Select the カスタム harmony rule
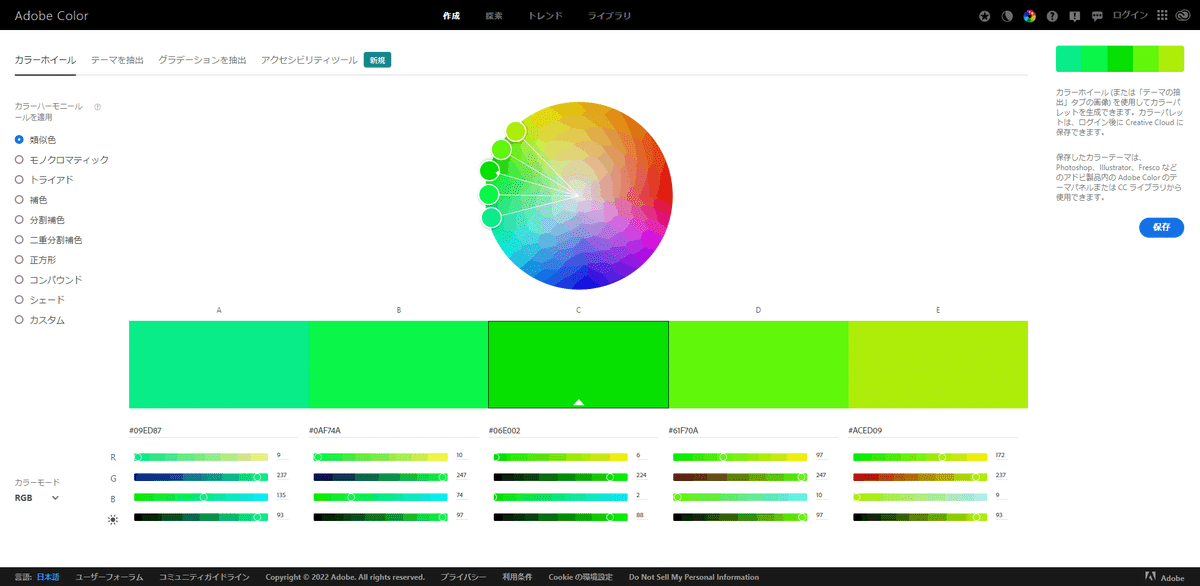 click(40, 320)
